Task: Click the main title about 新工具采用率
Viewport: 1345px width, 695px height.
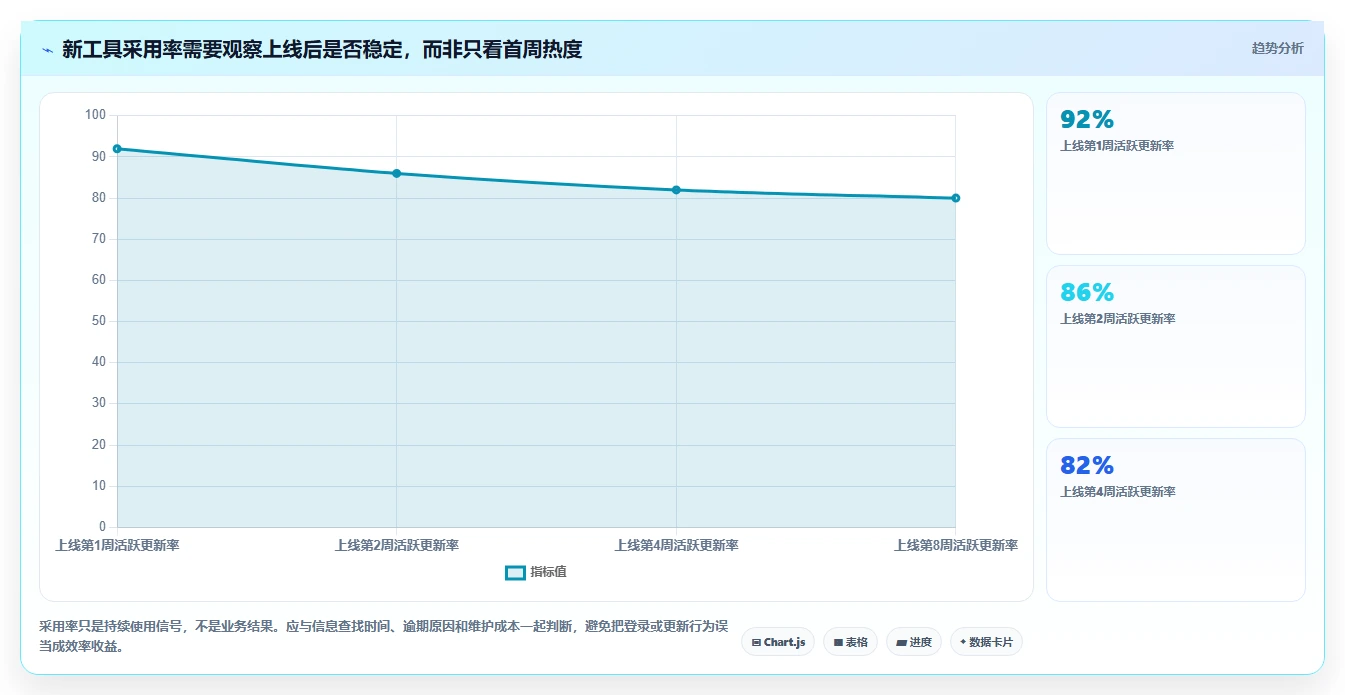Action: point(322,49)
